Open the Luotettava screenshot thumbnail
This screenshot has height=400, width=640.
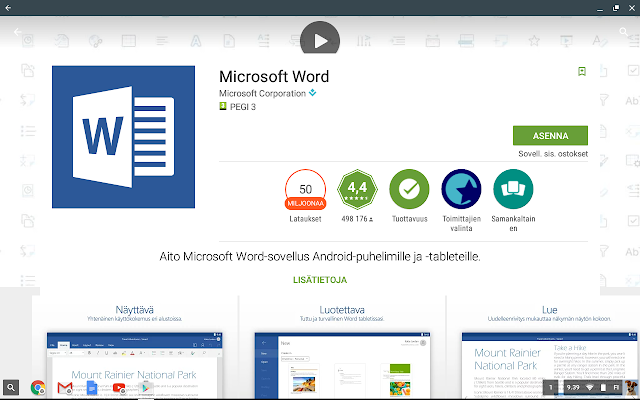click(342, 352)
